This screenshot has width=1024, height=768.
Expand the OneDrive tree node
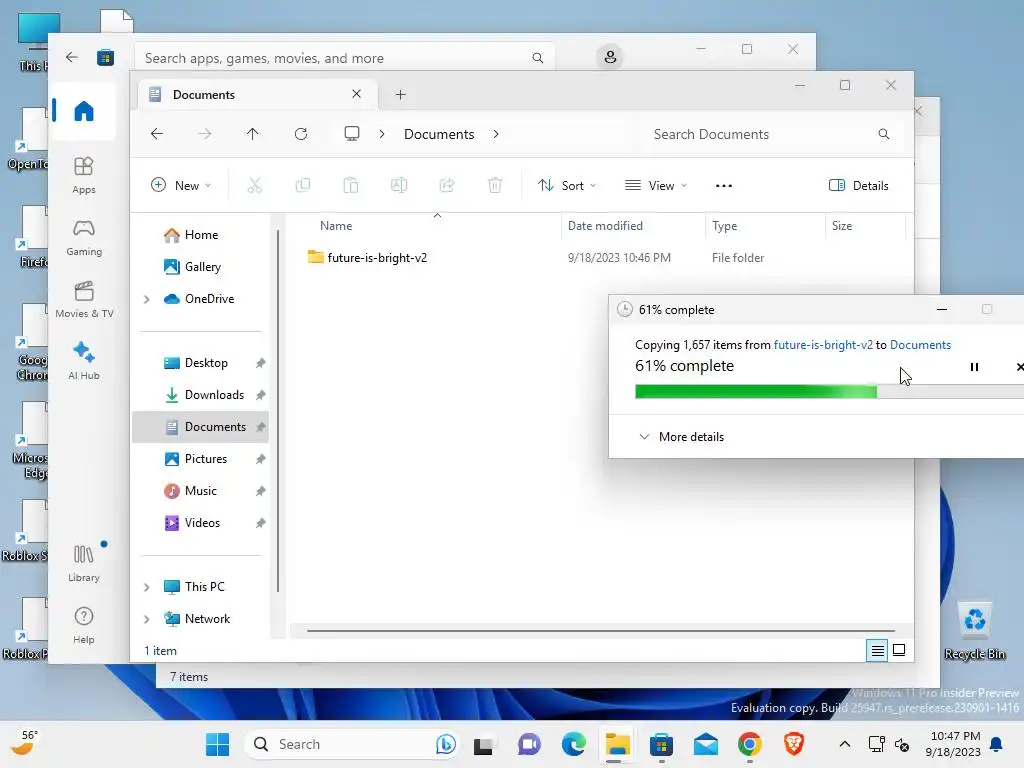click(147, 299)
